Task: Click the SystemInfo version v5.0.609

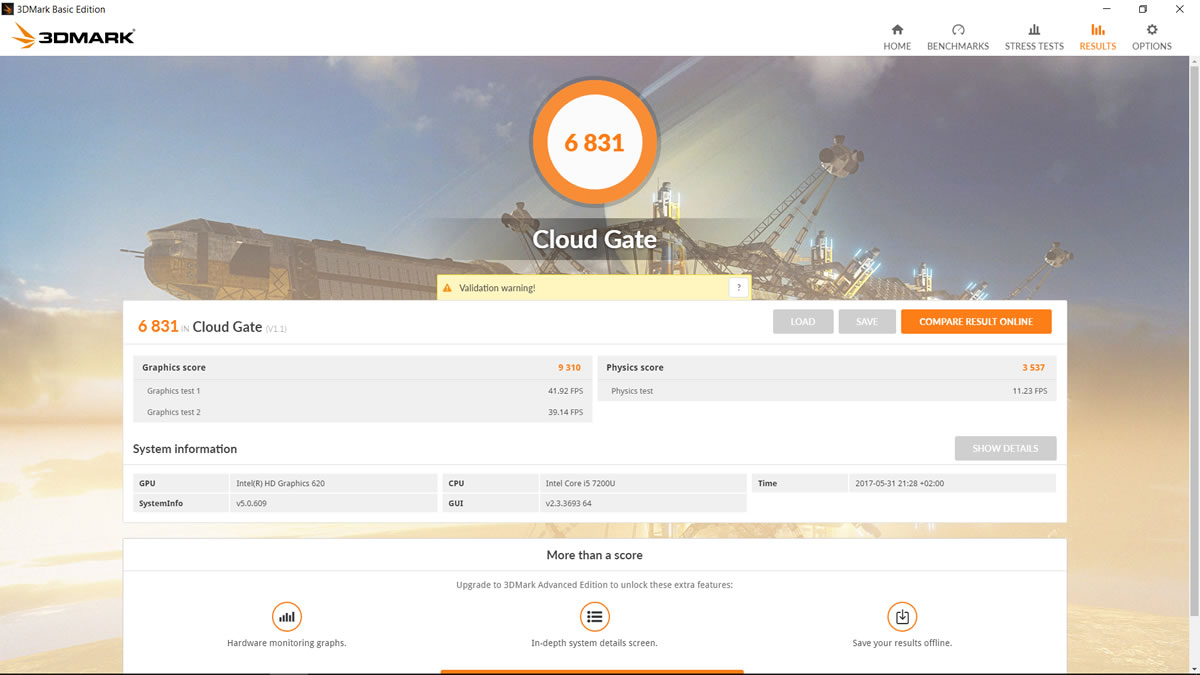Action: click(x=253, y=503)
